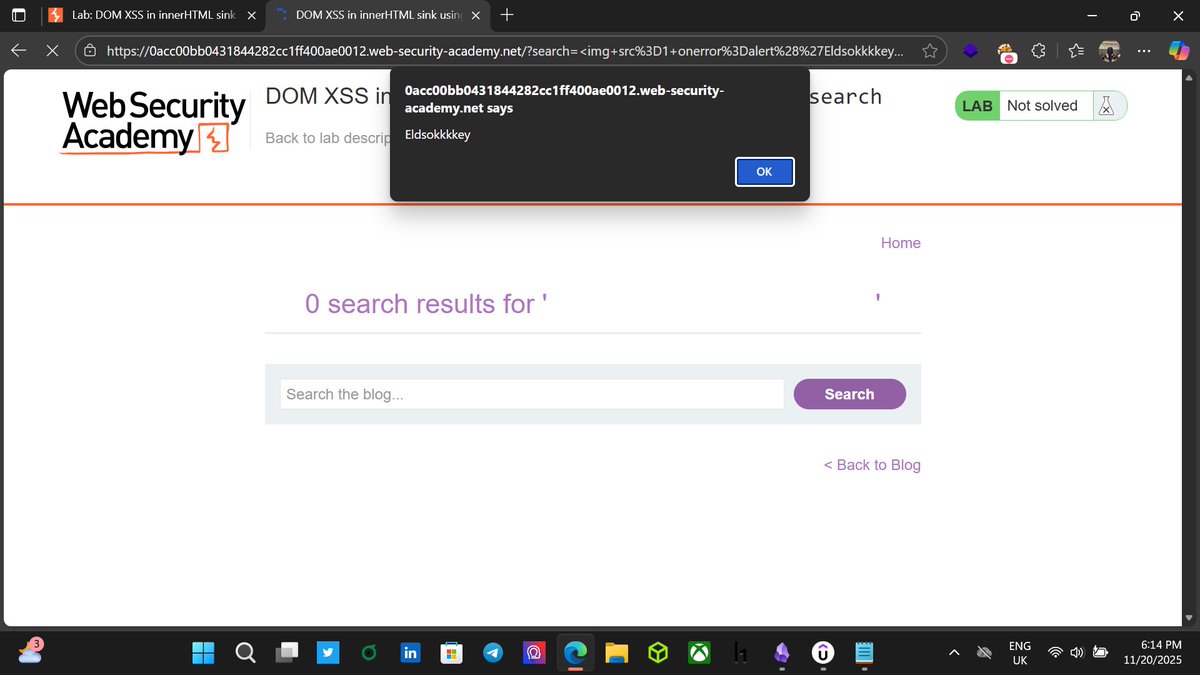The width and height of the screenshot is (1200, 675).
Task: Open the Favorites list
Action: 1076,52
